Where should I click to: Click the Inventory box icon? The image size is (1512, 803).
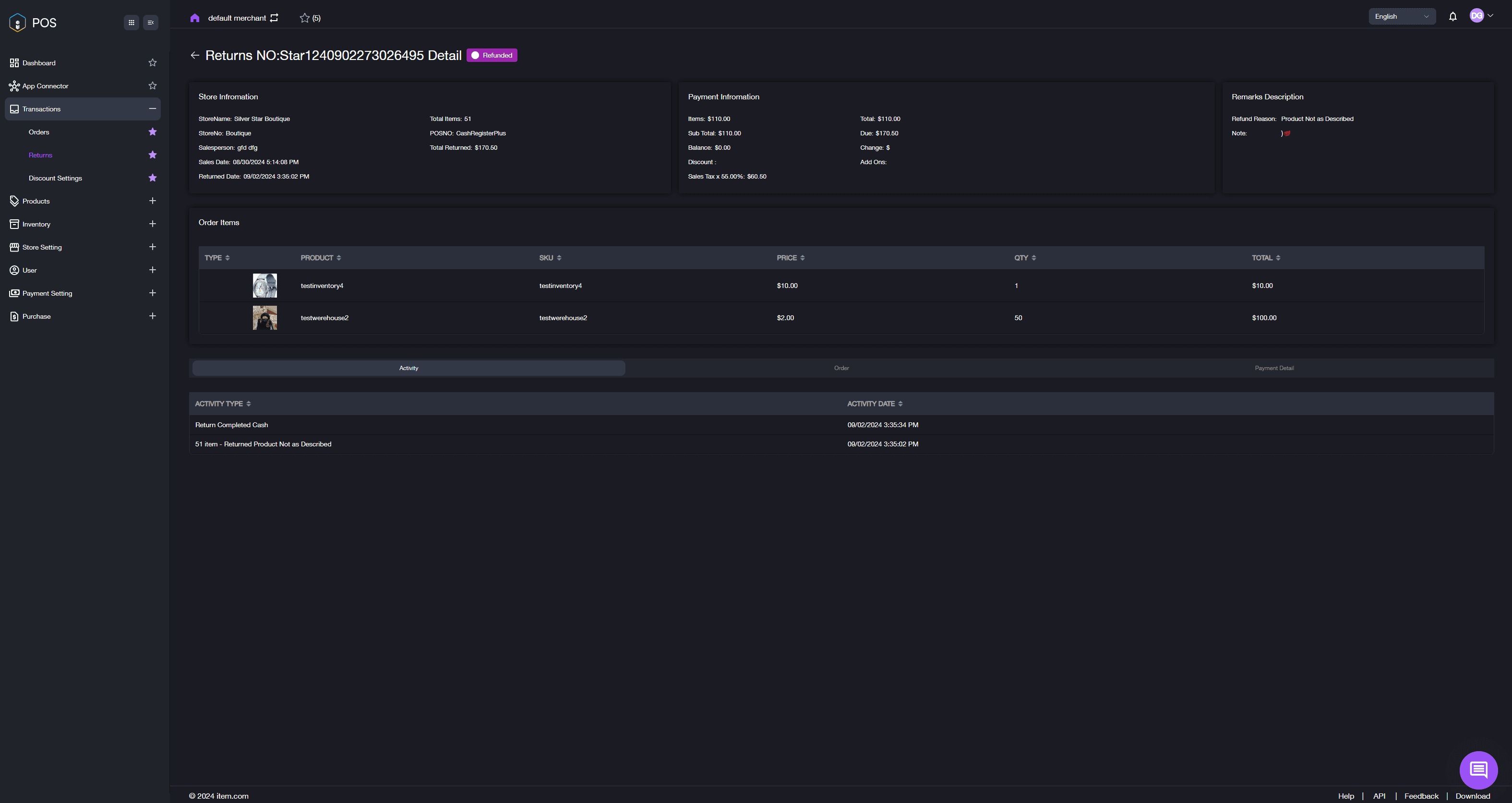coord(15,224)
